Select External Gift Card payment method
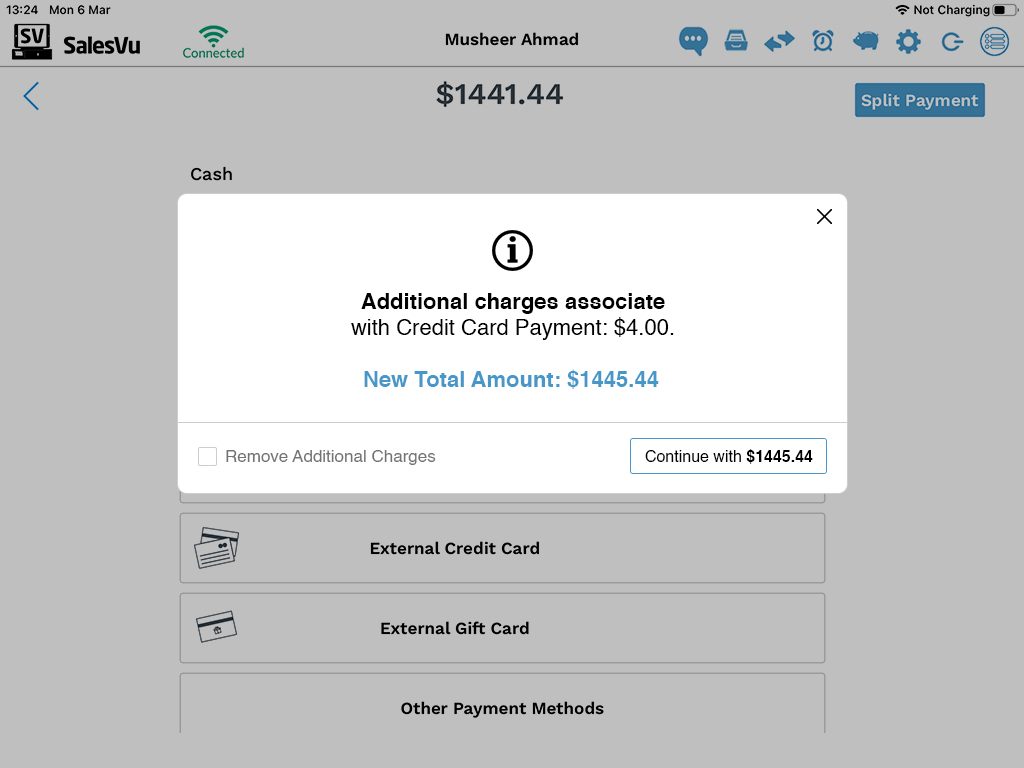 [x=502, y=628]
